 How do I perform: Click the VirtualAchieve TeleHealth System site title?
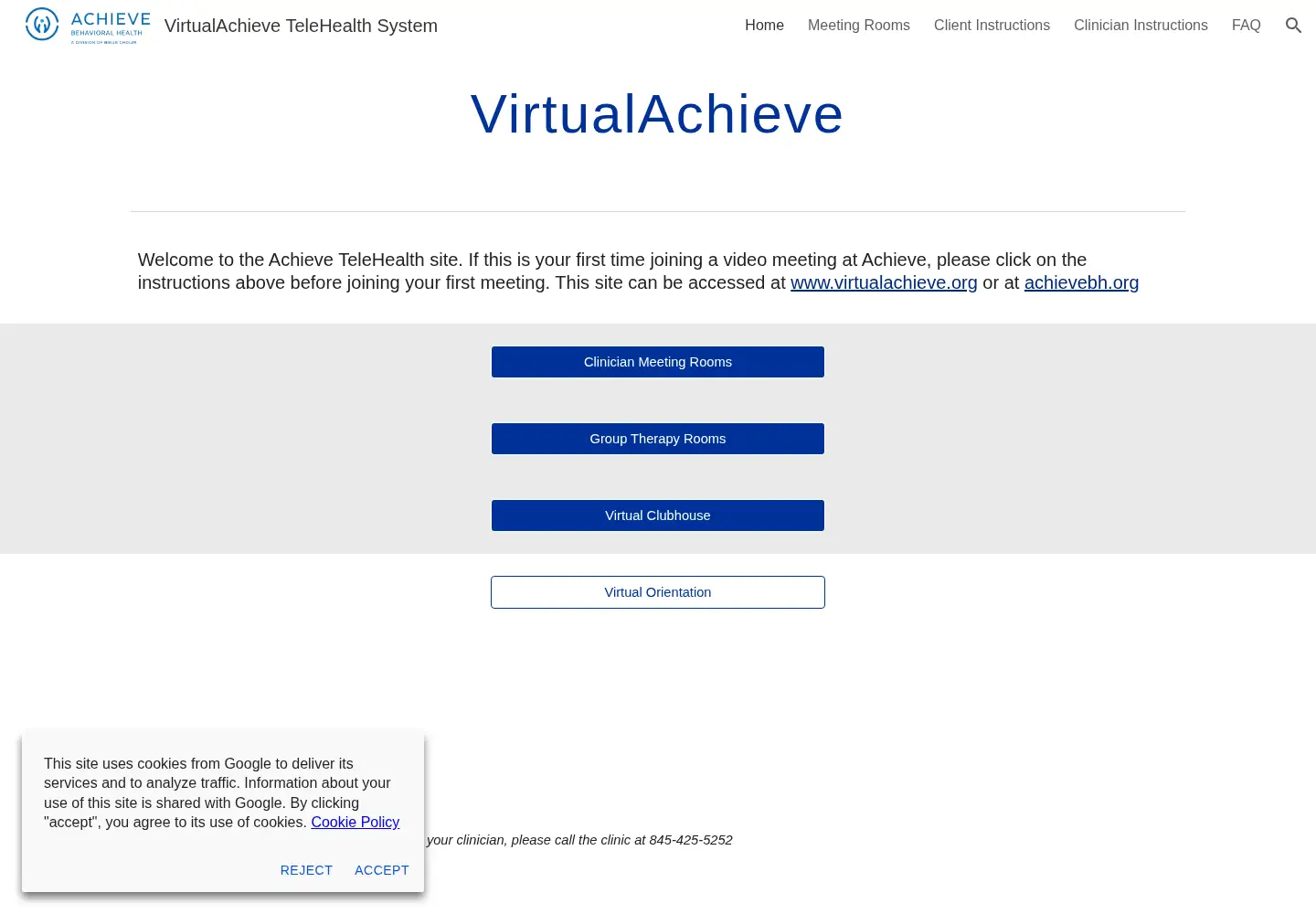coord(301,26)
